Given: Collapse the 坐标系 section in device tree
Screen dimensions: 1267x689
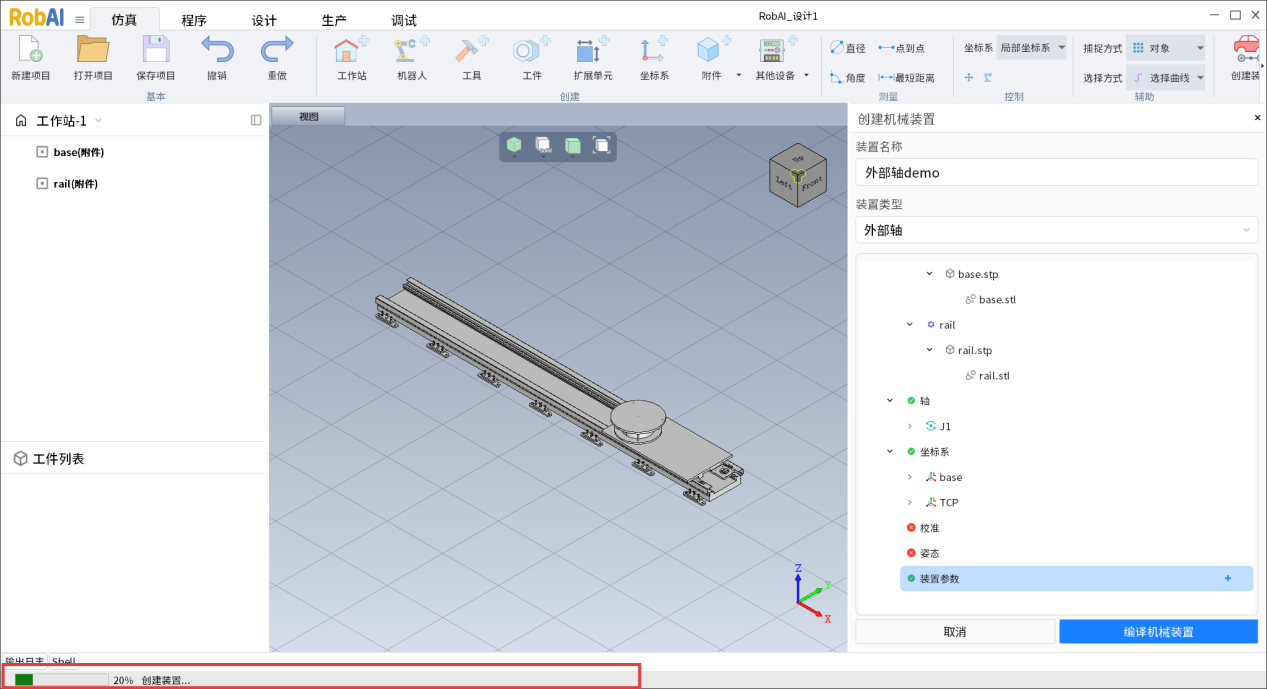Looking at the screenshot, I should 890,451.
